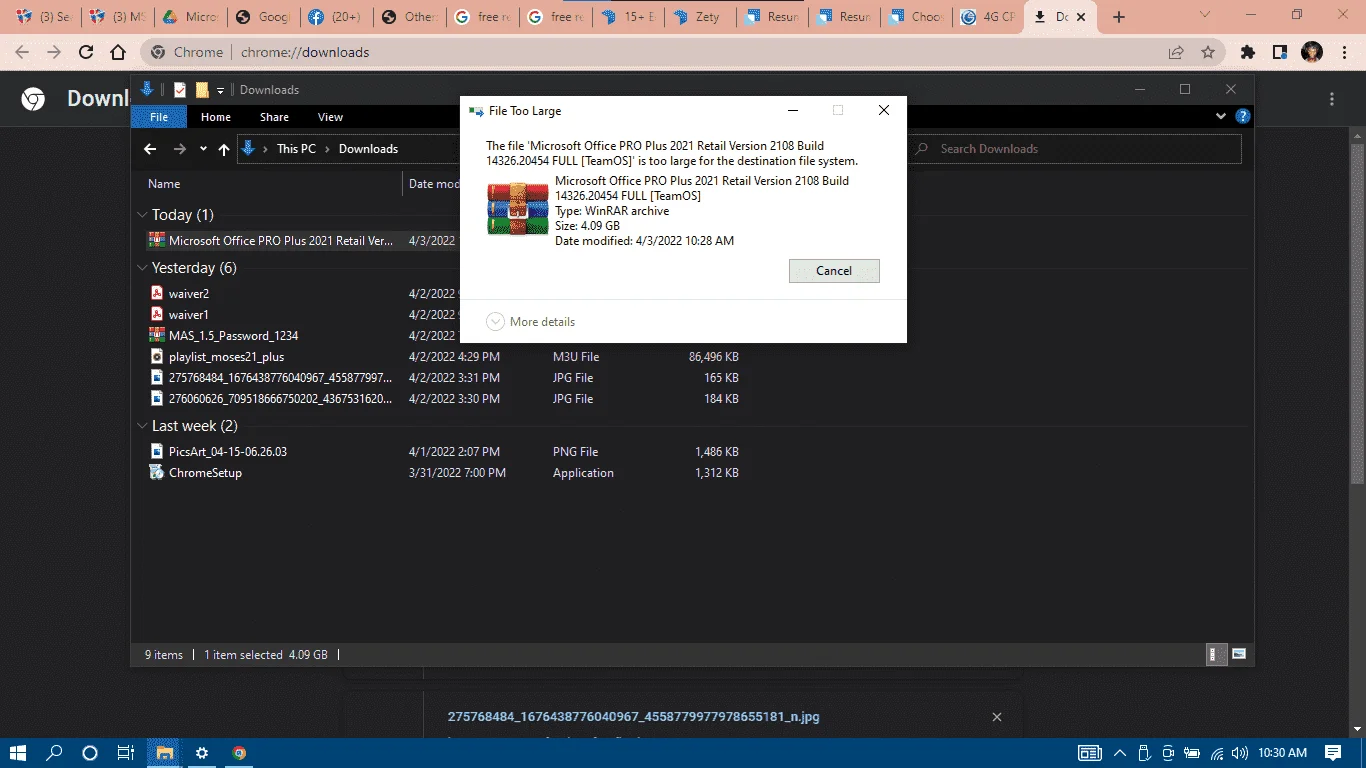This screenshot has height=768, width=1366.
Task: Reload the Chrome downloads page
Action: [x=86, y=52]
